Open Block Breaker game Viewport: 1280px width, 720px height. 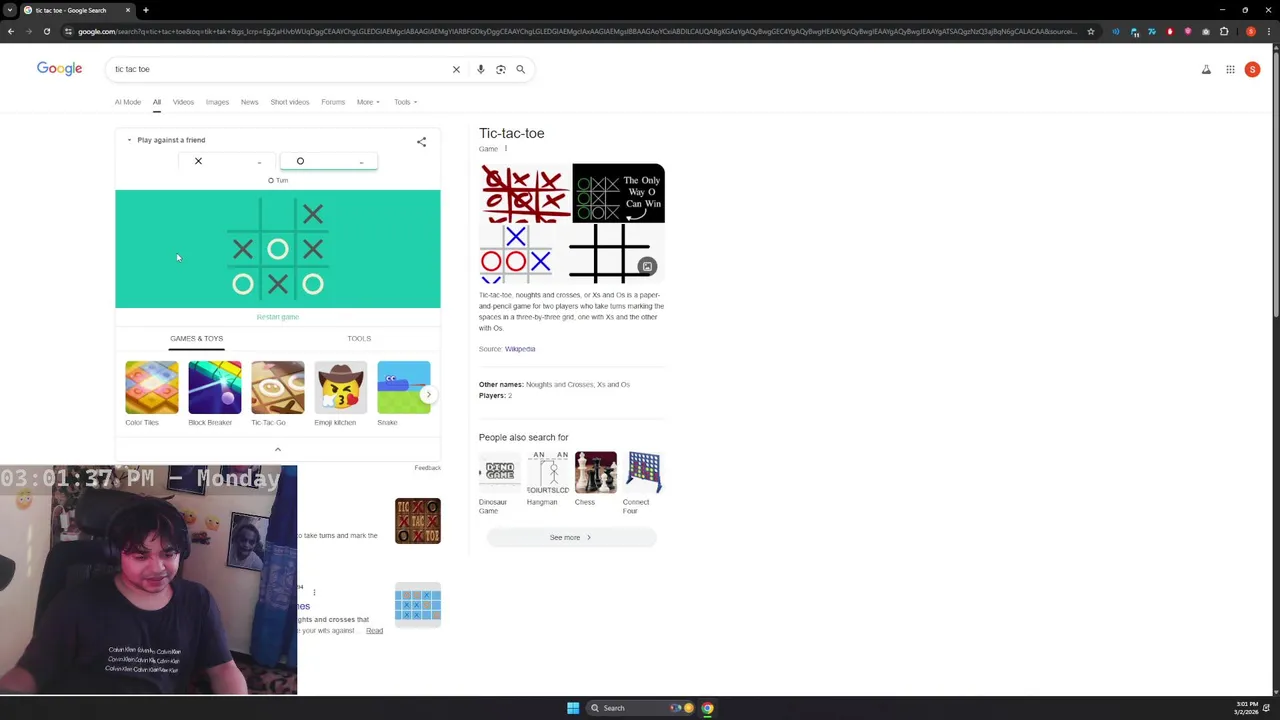pos(214,394)
